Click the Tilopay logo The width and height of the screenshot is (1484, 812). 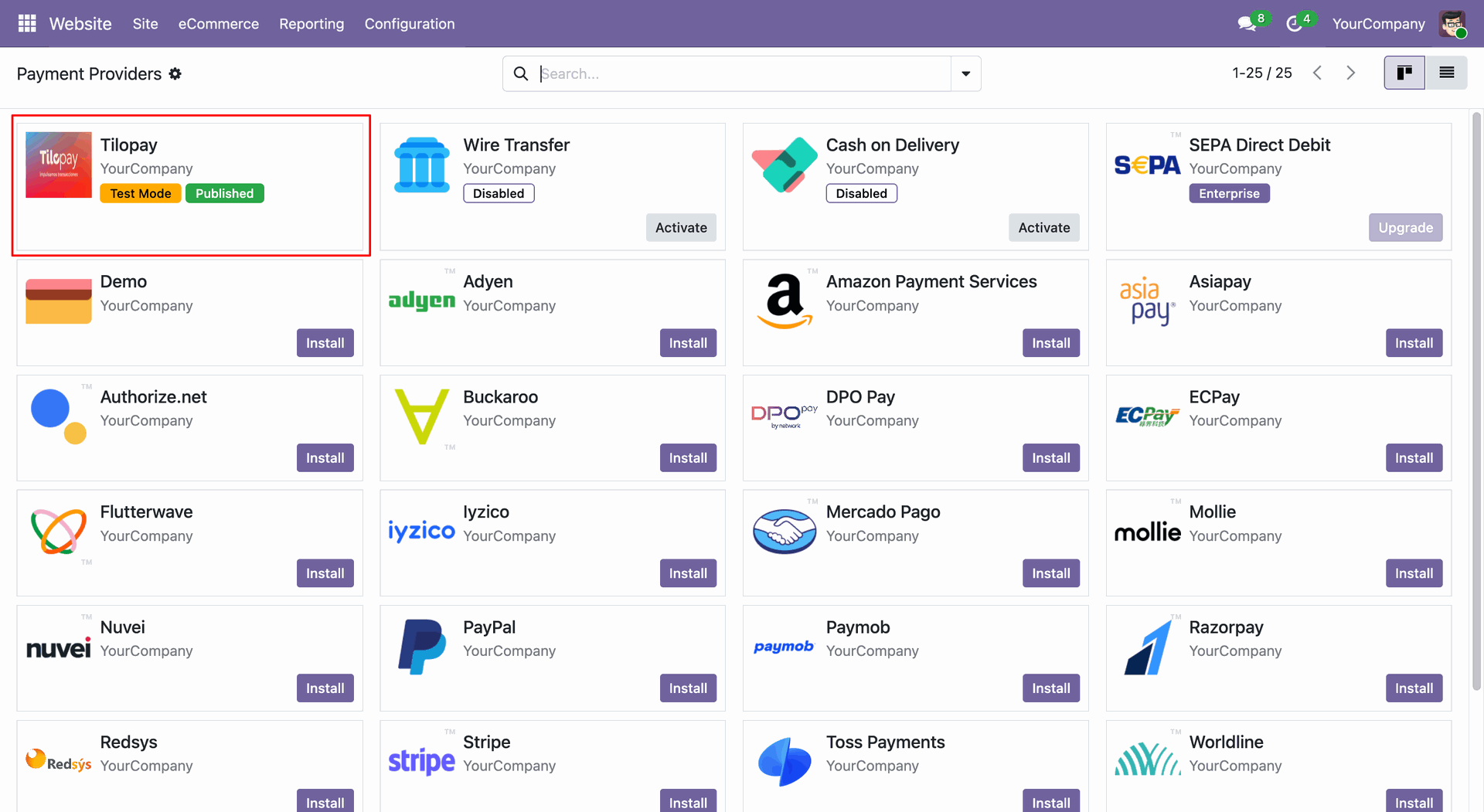[x=59, y=165]
